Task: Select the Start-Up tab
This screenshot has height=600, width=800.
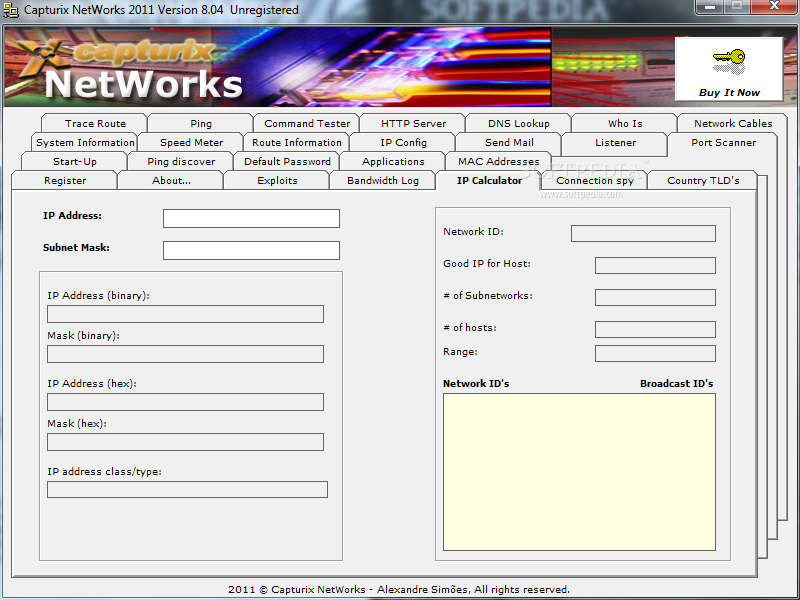Action: tap(74, 161)
